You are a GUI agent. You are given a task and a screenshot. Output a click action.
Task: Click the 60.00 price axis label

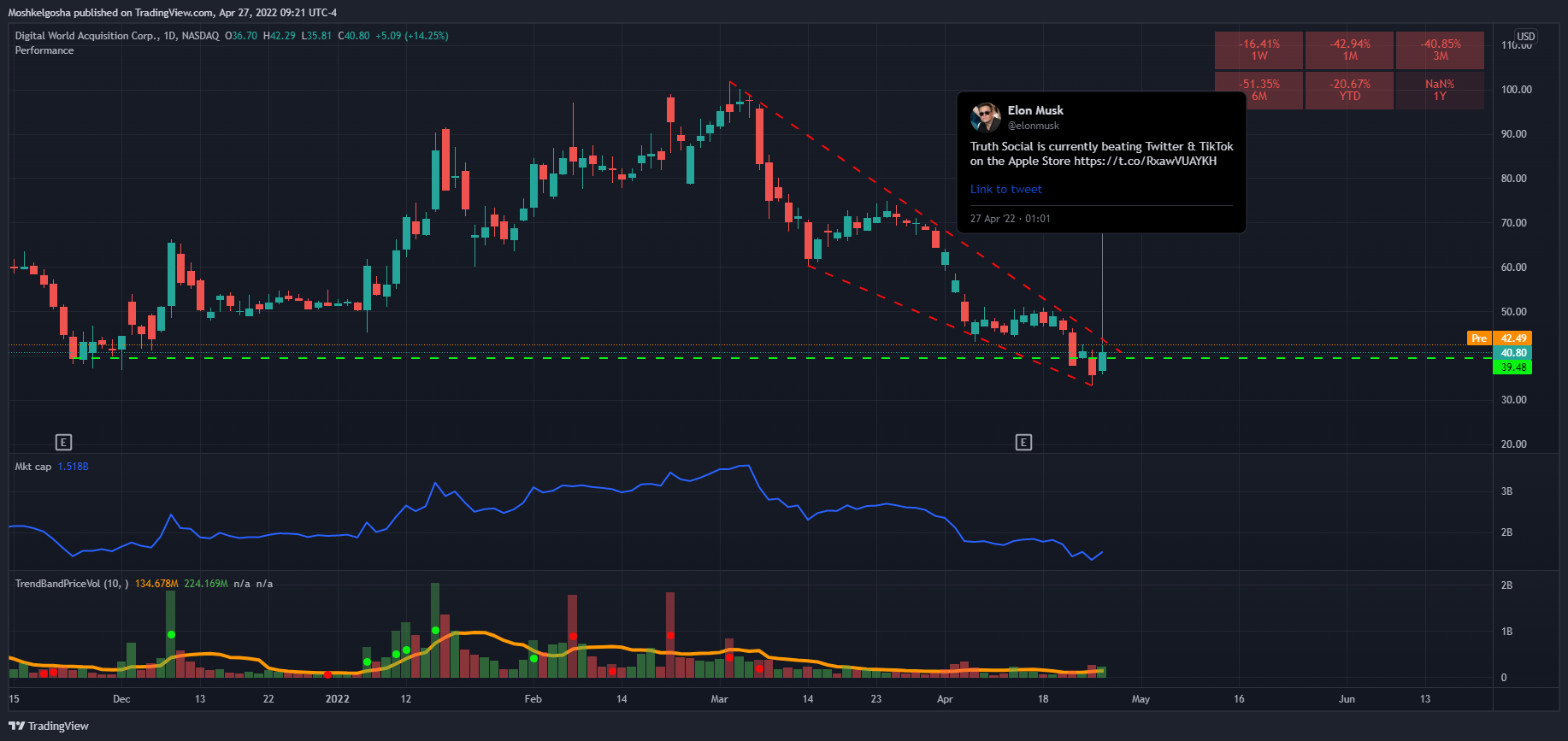(1514, 268)
